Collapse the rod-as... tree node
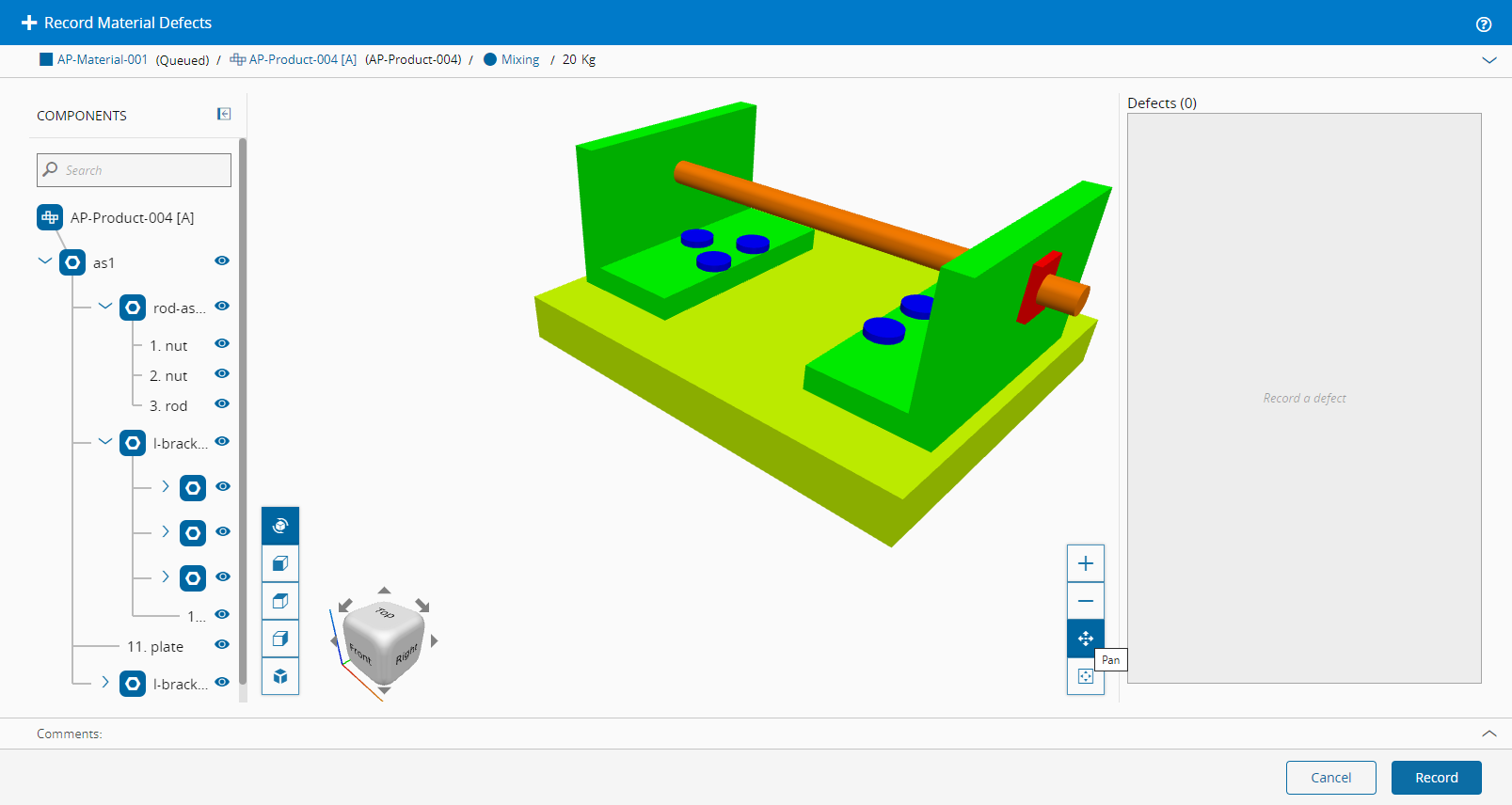The height and width of the screenshot is (805, 1512). pos(105,306)
